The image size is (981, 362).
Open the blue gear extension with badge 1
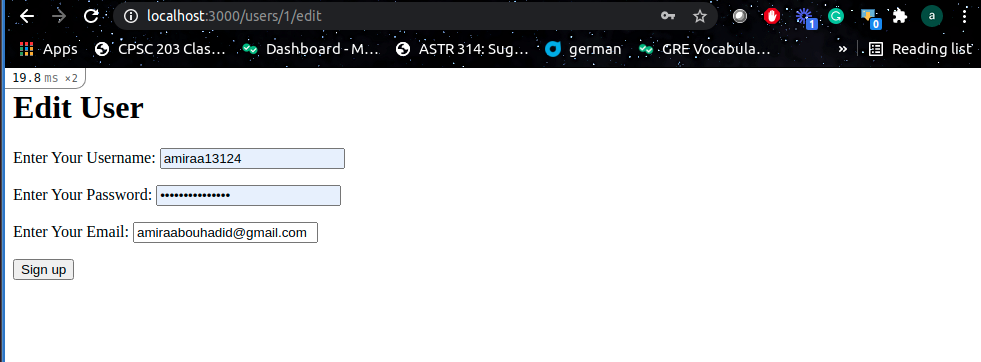pos(805,18)
